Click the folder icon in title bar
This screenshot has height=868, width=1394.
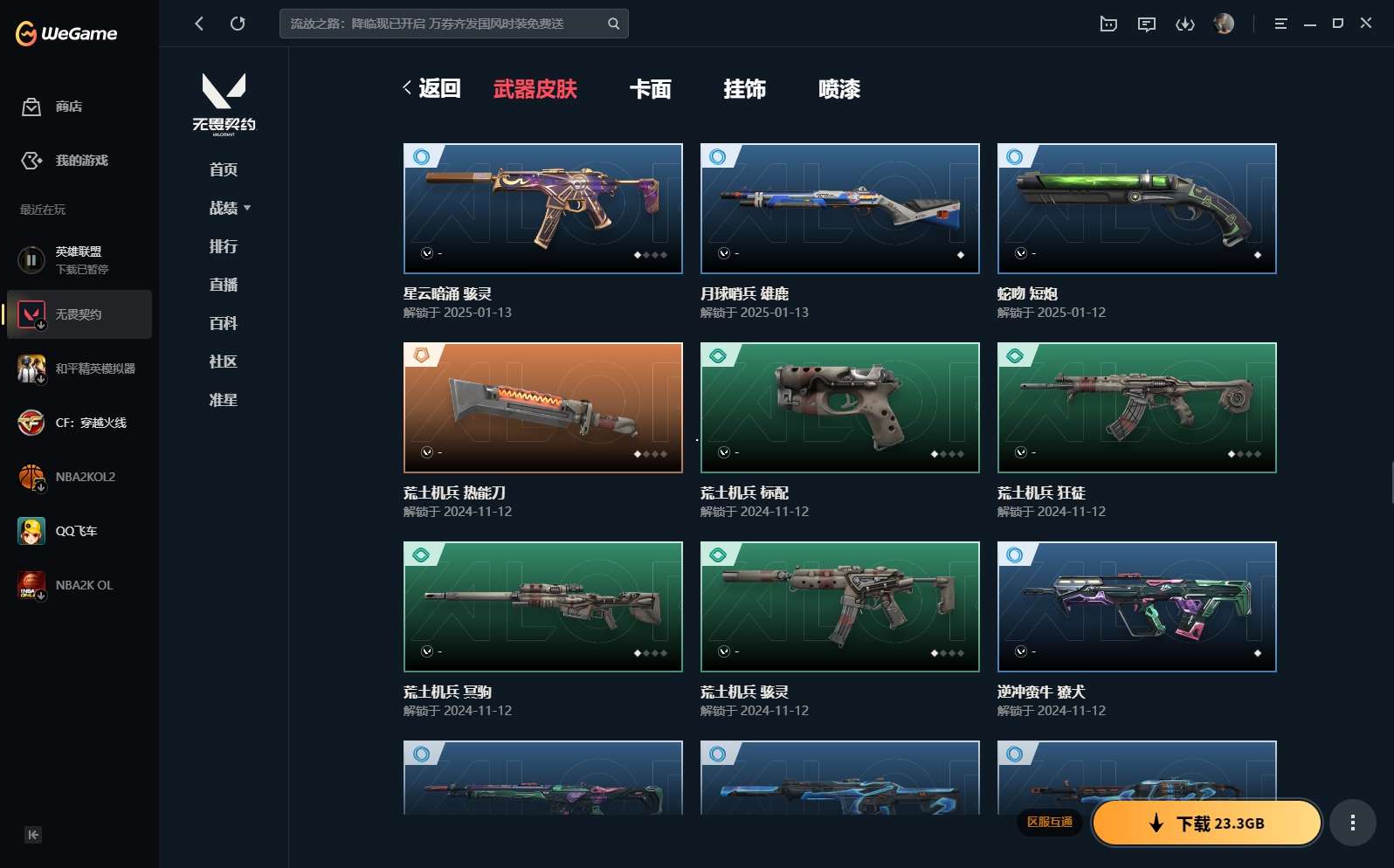click(x=1108, y=24)
